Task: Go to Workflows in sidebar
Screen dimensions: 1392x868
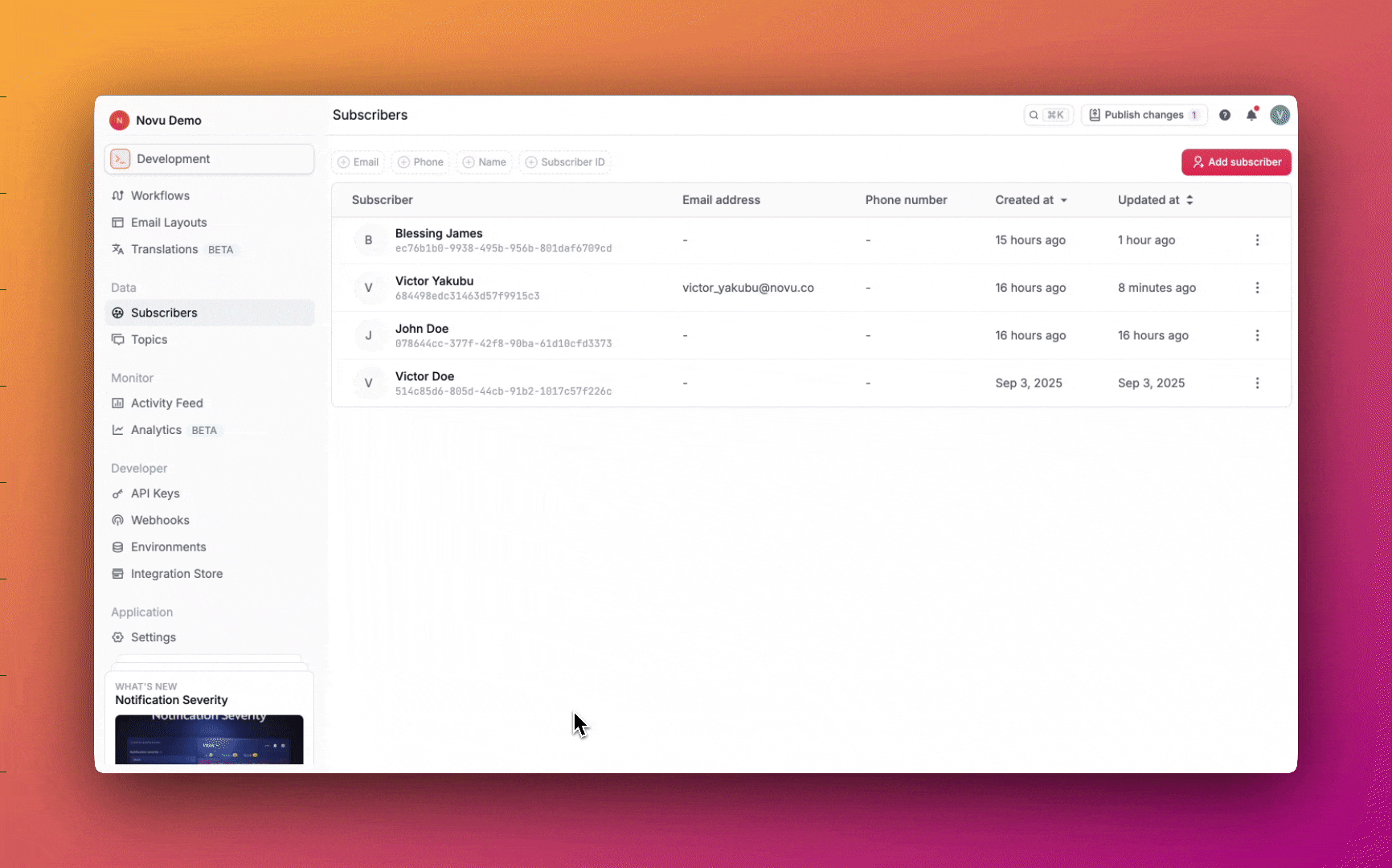Action: [x=160, y=195]
